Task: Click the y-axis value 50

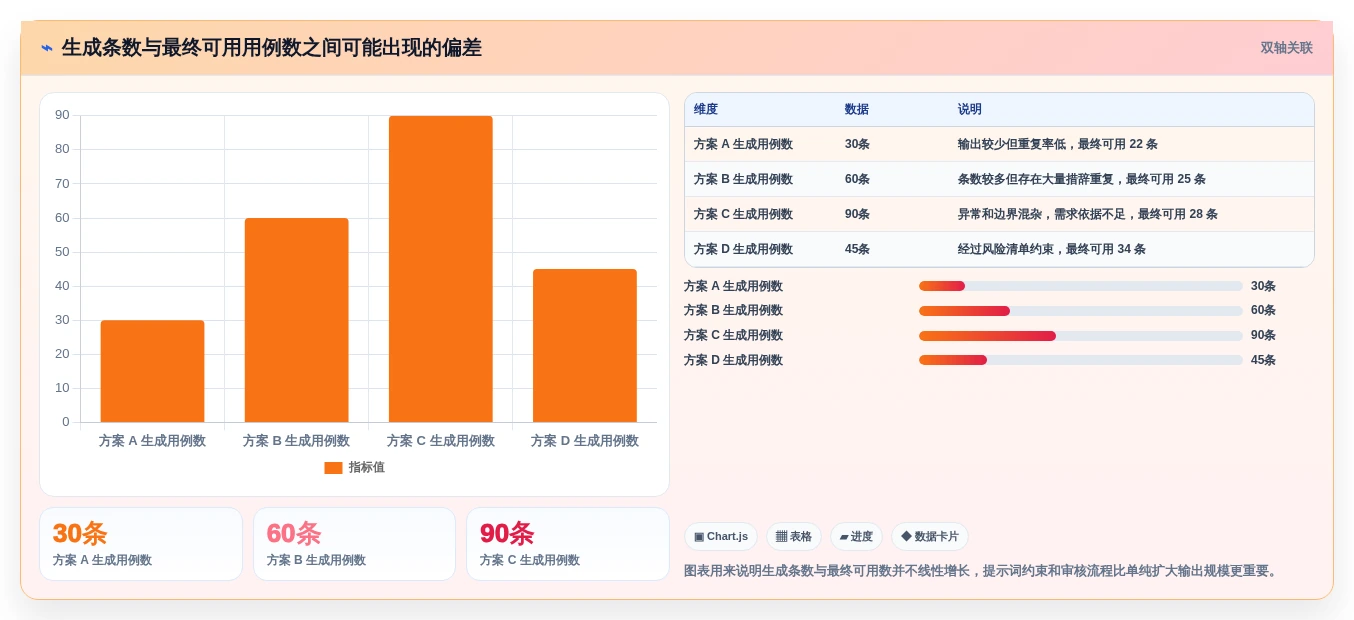Action: click(x=62, y=252)
